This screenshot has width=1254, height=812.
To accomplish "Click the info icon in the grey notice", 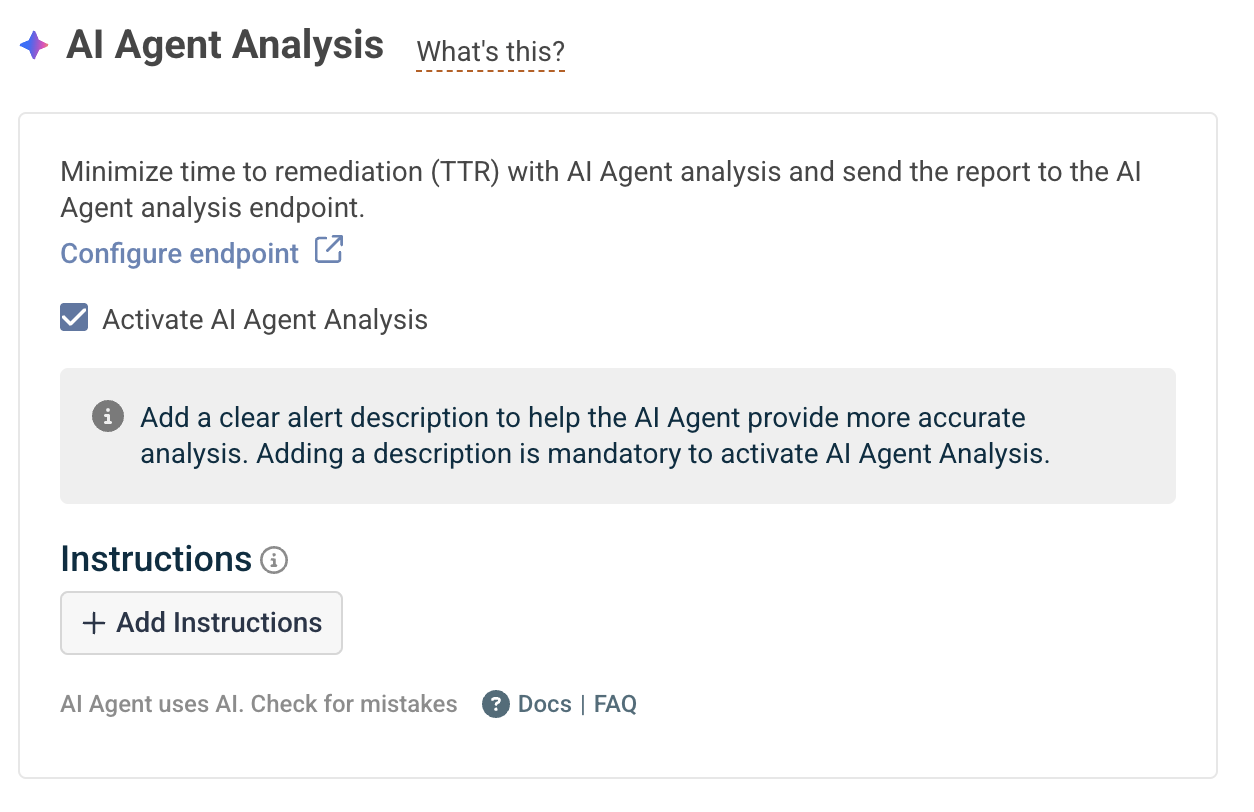I will [x=108, y=416].
